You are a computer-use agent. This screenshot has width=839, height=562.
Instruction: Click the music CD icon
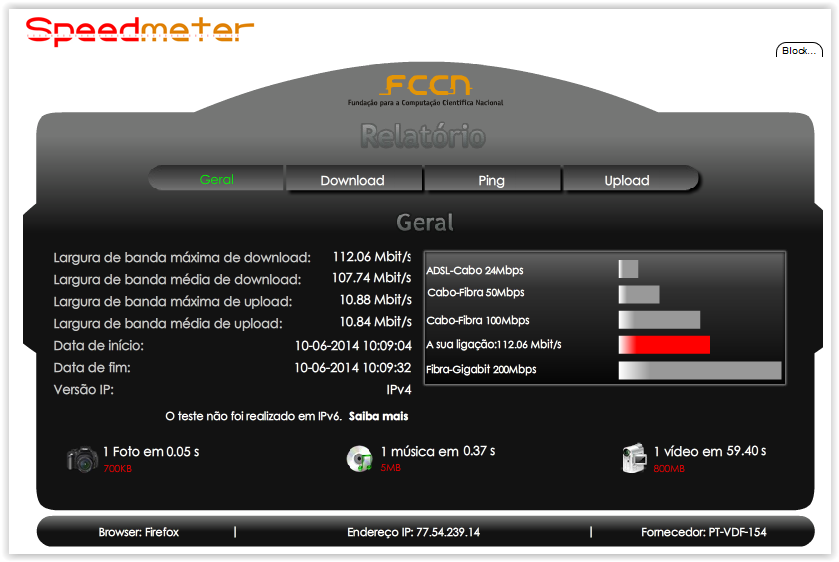360,459
